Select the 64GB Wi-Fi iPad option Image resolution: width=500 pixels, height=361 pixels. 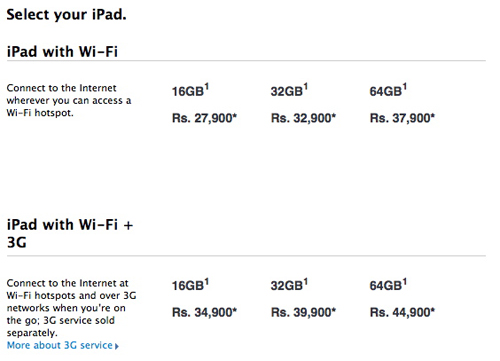388,90
